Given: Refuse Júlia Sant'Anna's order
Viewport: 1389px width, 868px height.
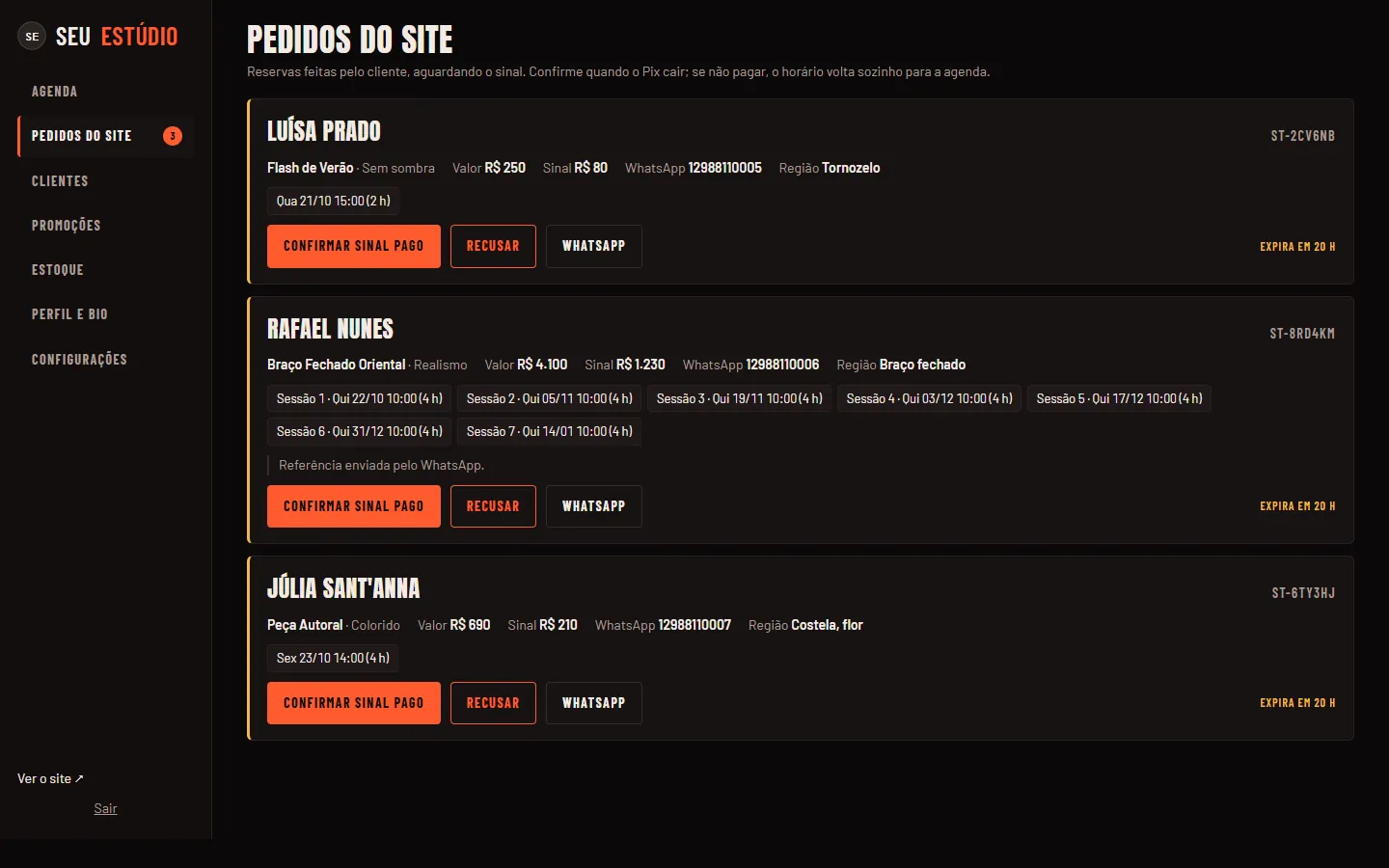Looking at the screenshot, I should (x=493, y=703).
